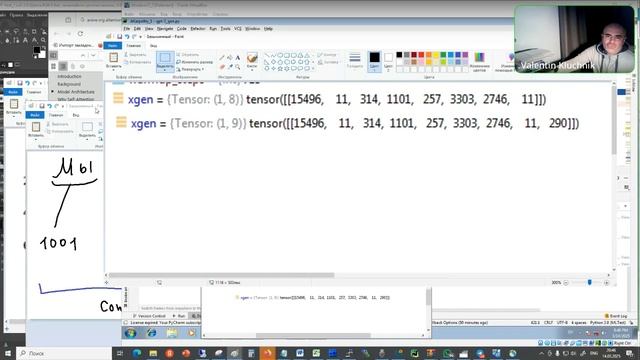This screenshot has width=640, height=360.
Task: Open the Файл tab in front Paint
Action: point(112,45)
